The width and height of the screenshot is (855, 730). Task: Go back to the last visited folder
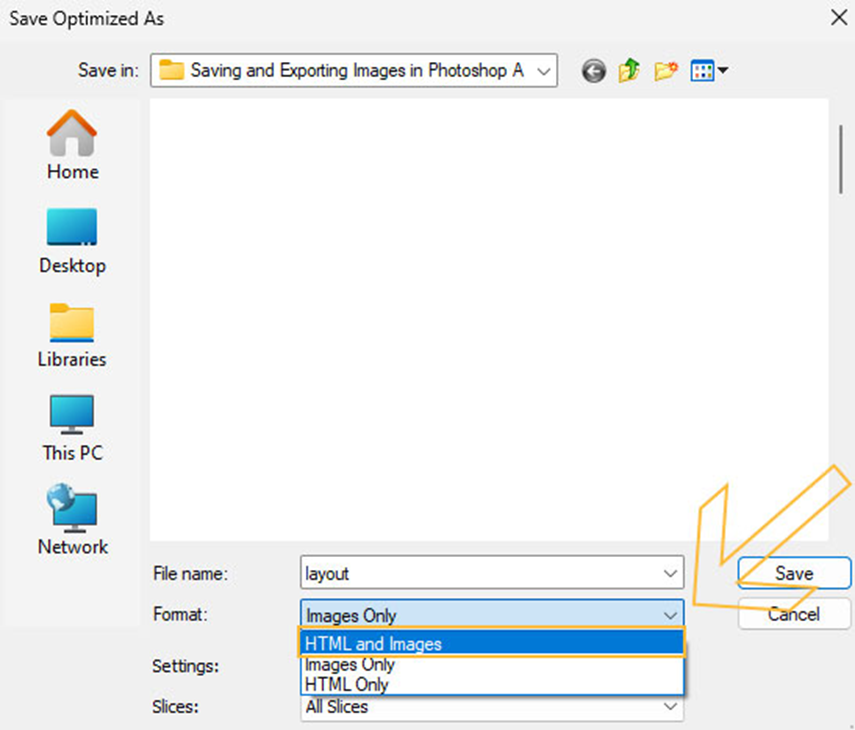tap(594, 71)
